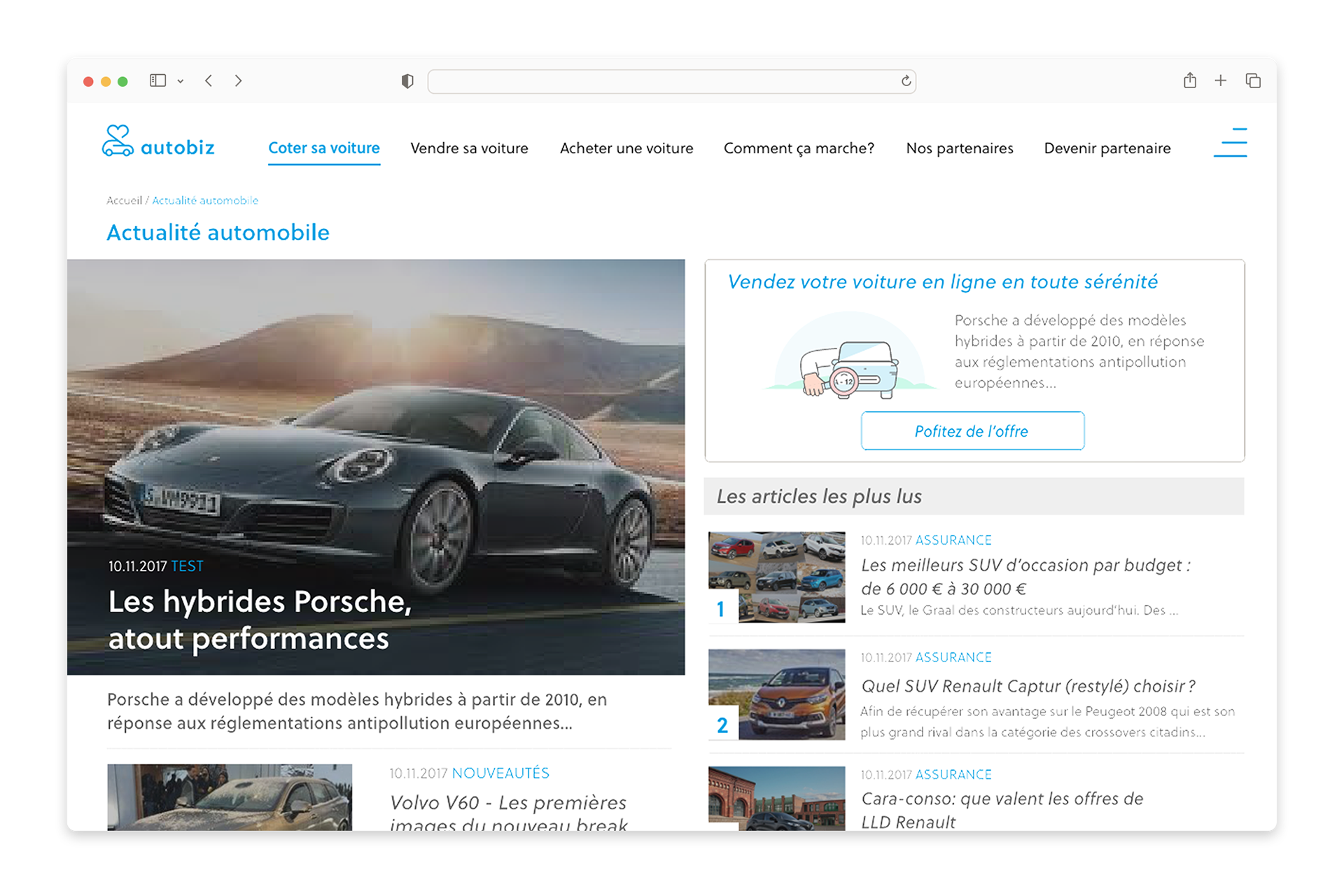1344x896 pixels.
Task: Click the Safari sidebar toggle icon
Action: click(157, 80)
